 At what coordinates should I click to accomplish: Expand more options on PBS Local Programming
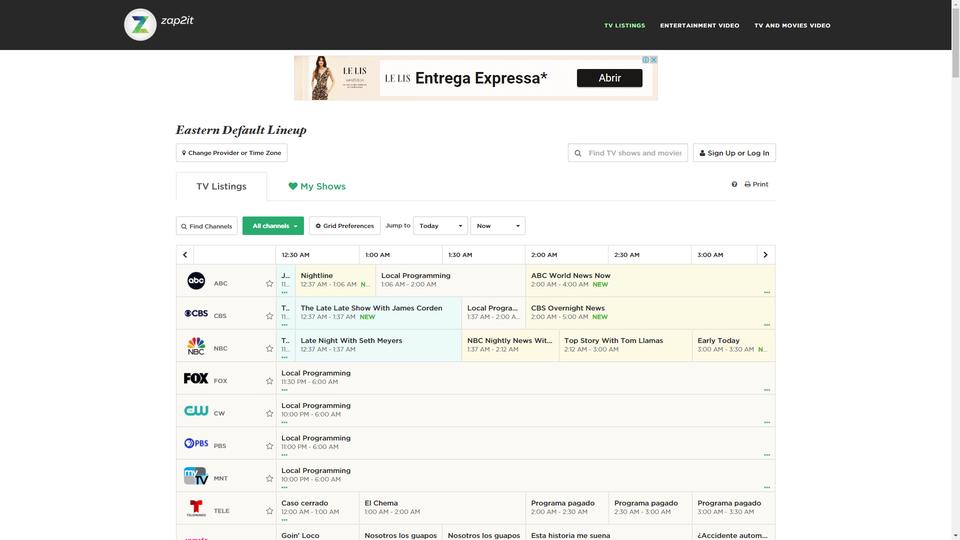(767, 455)
